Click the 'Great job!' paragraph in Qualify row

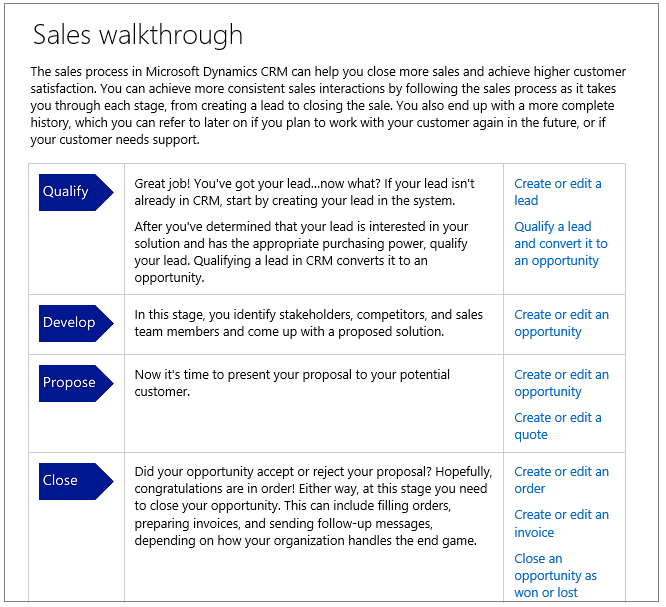[305, 192]
